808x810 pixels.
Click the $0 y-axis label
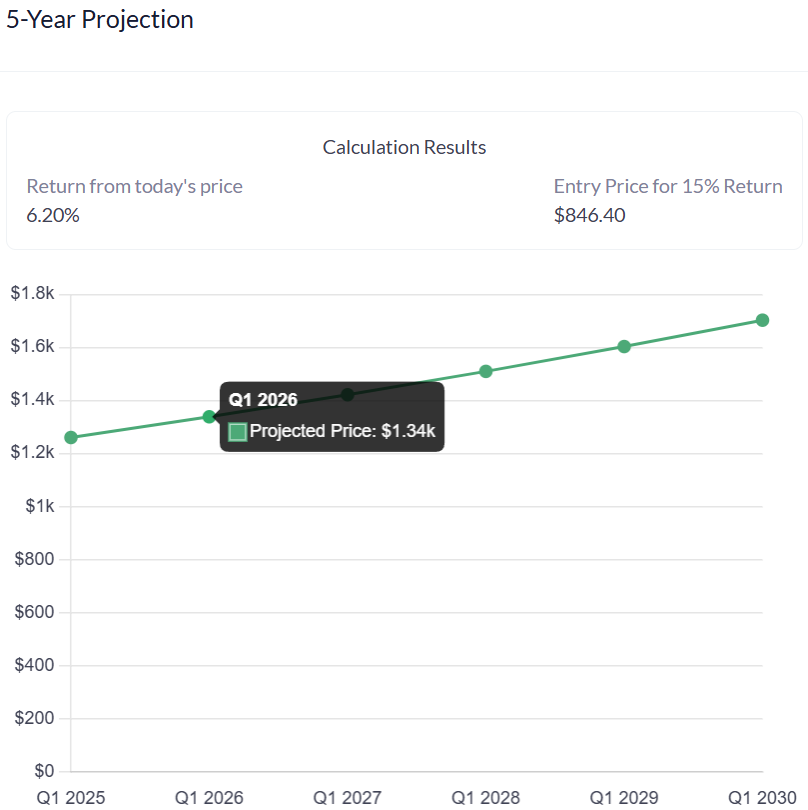[45, 771]
